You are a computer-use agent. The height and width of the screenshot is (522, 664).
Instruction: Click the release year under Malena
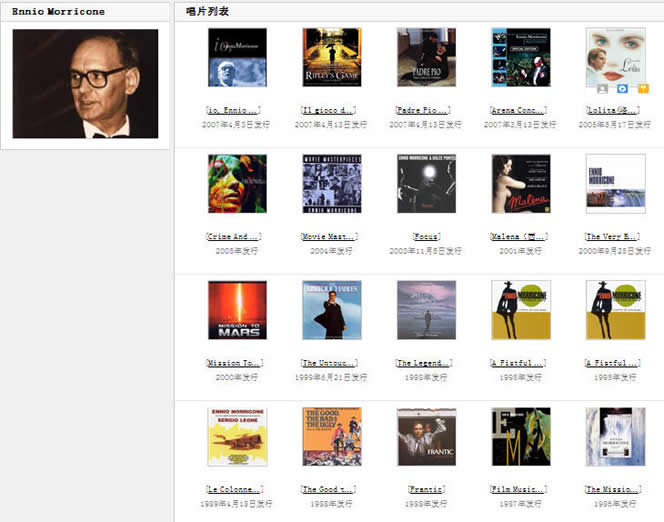[520, 251]
